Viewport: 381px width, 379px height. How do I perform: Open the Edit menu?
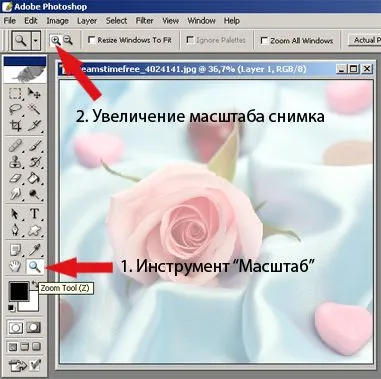31,21
